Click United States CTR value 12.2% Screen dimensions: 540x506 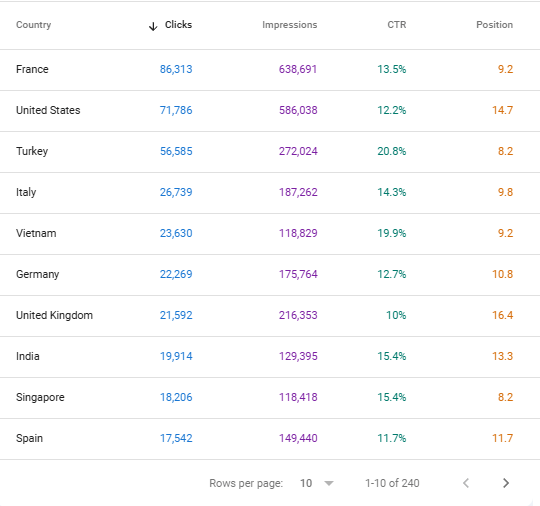tap(392, 110)
